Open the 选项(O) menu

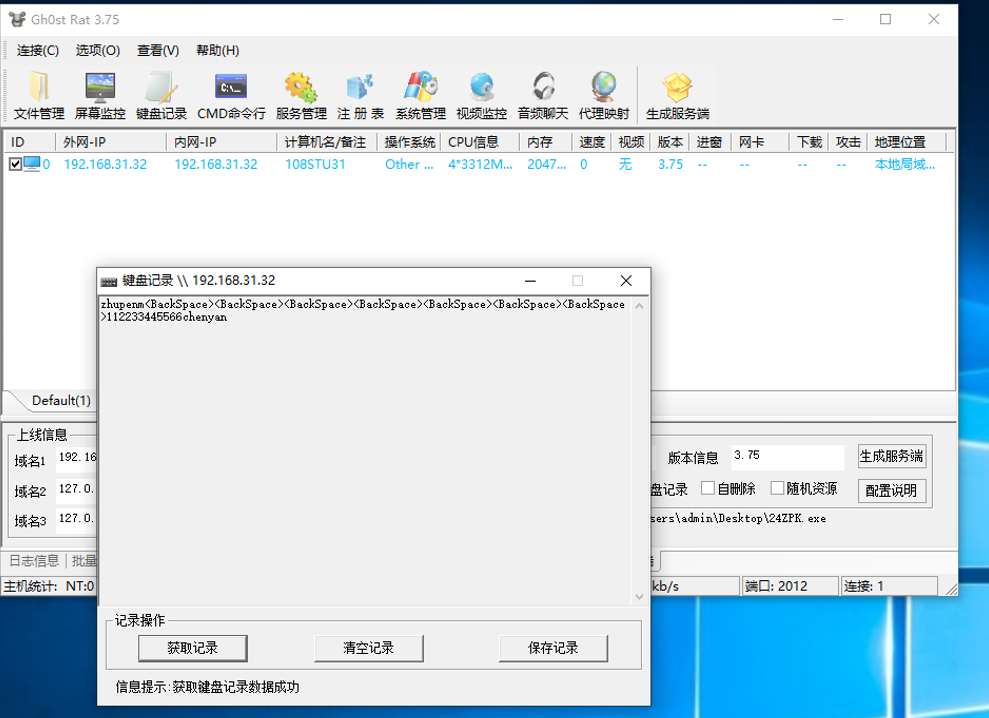[x=98, y=50]
